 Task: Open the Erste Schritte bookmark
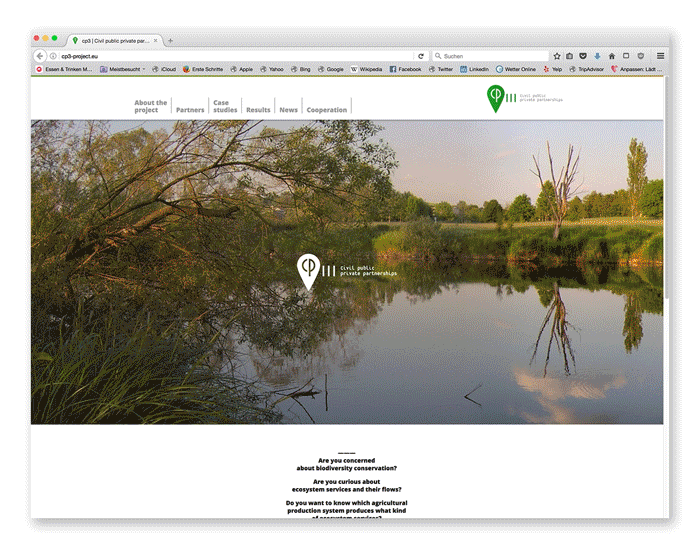pos(203,69)
